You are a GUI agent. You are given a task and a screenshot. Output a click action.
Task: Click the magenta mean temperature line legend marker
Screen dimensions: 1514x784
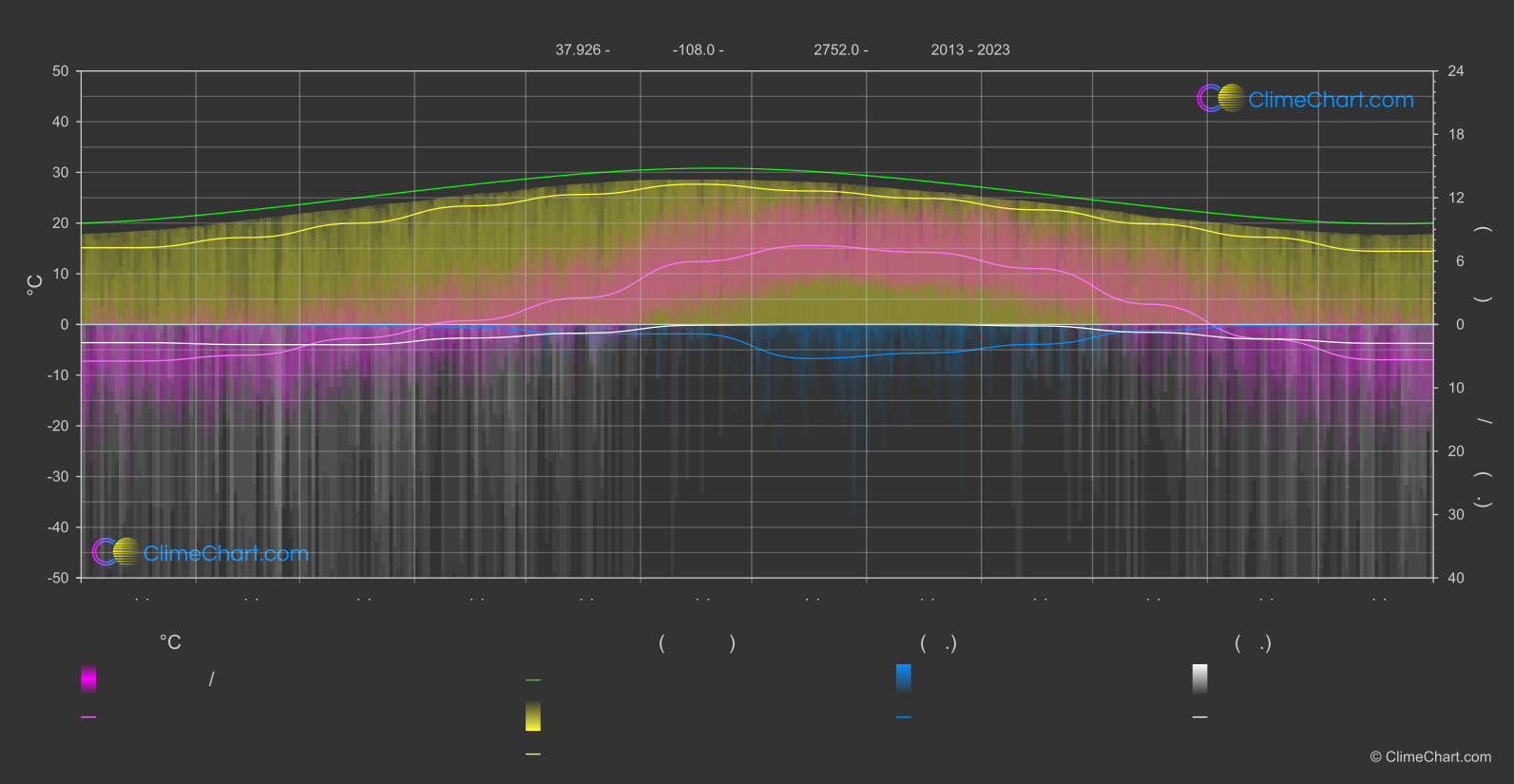coord(88,717)
